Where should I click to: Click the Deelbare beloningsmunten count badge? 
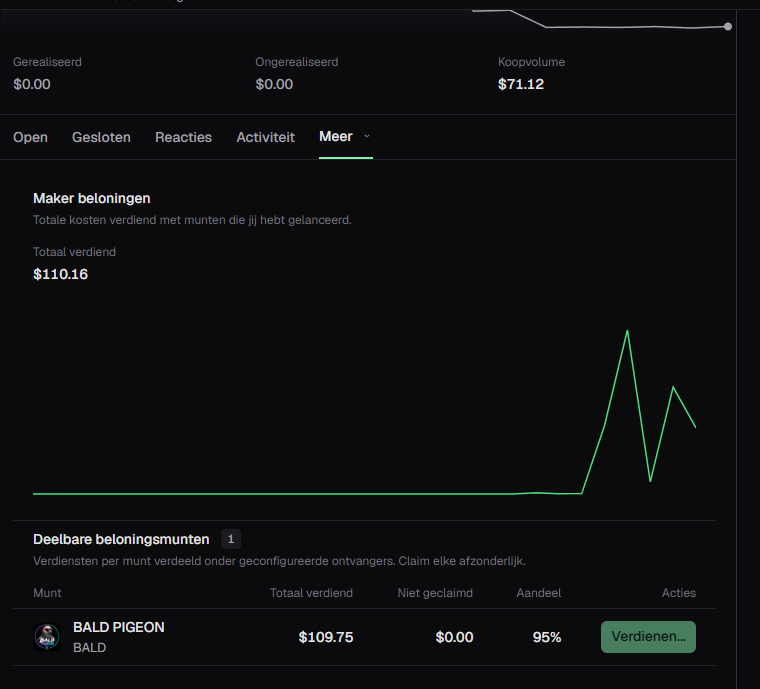tap(231, 539)
